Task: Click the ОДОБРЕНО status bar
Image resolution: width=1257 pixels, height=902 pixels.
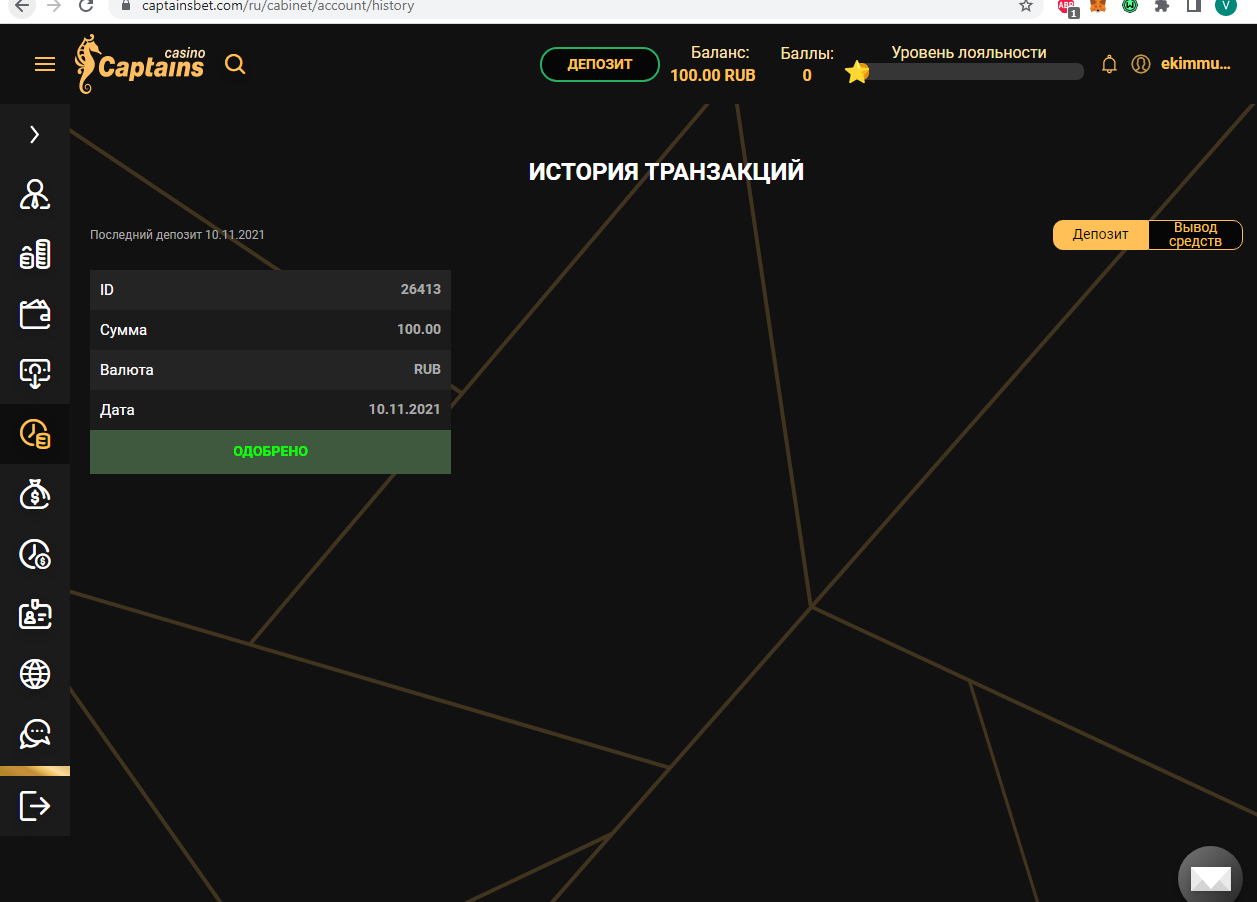Action: pyautogui.click(x=270, y=452)
